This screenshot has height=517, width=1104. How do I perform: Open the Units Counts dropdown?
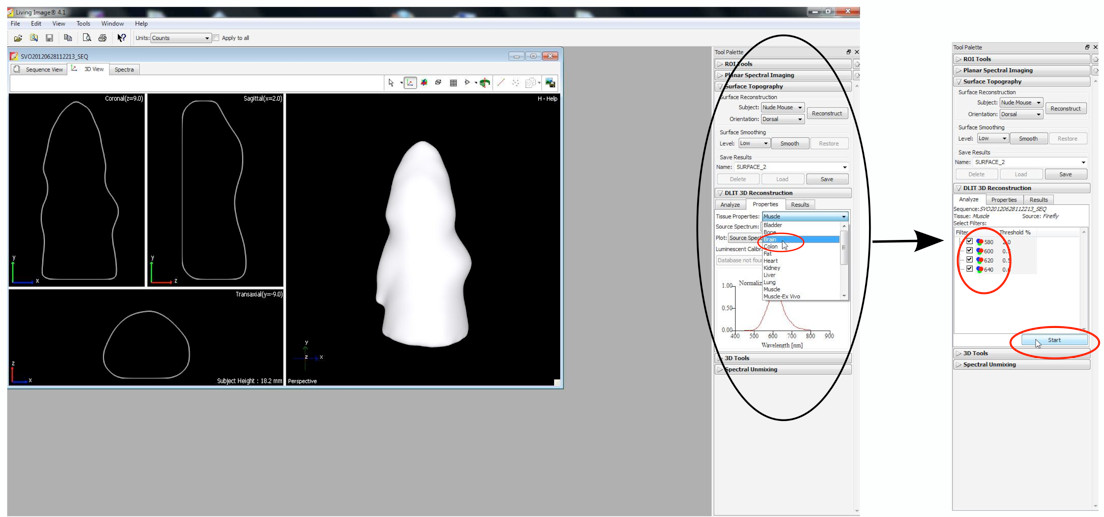coord(180,38)
